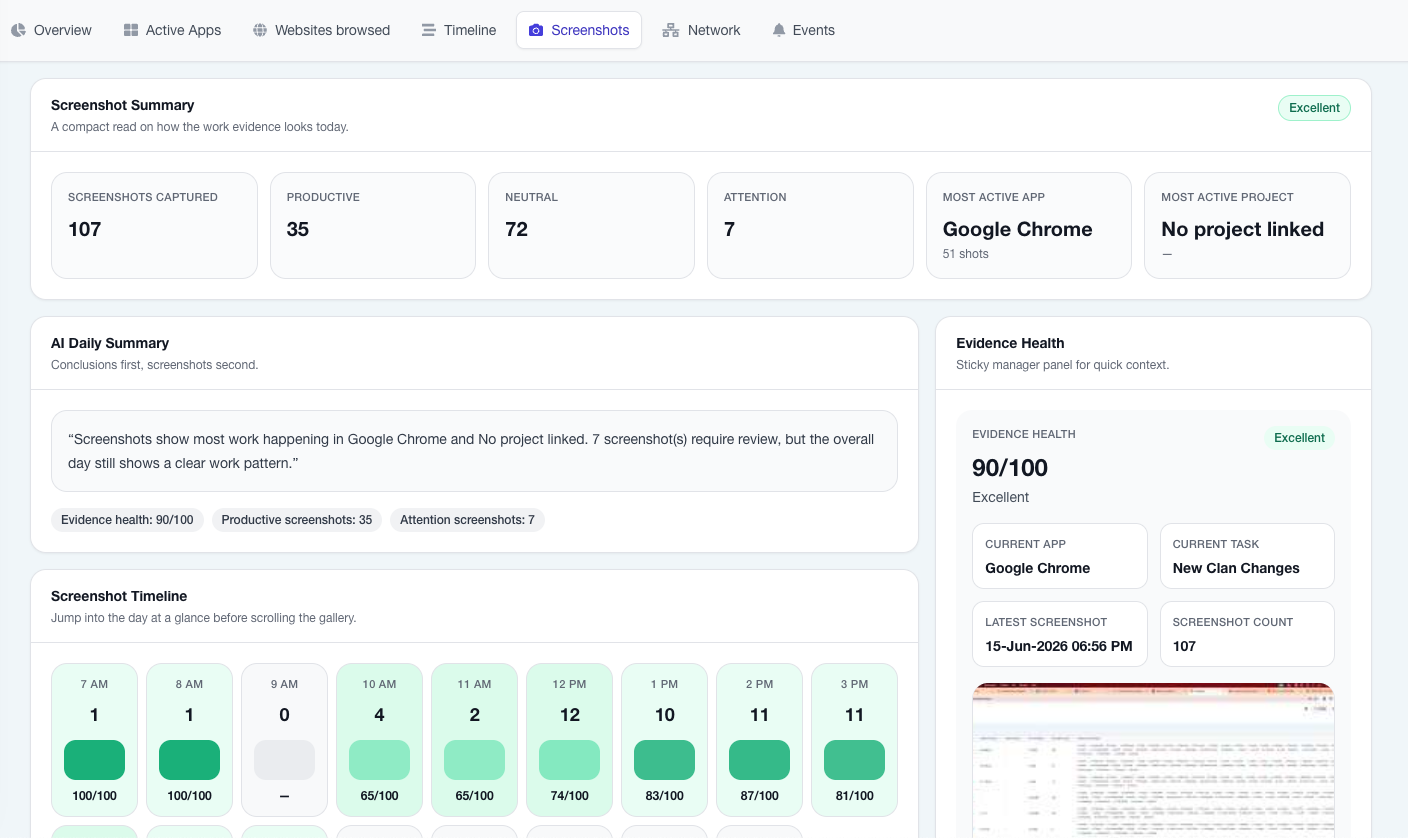Image resolution: width=1408 pixels, height=838 pixels.
Task: Click the Screenshot Count 107 tile
Action: [x=1247, y=634]
